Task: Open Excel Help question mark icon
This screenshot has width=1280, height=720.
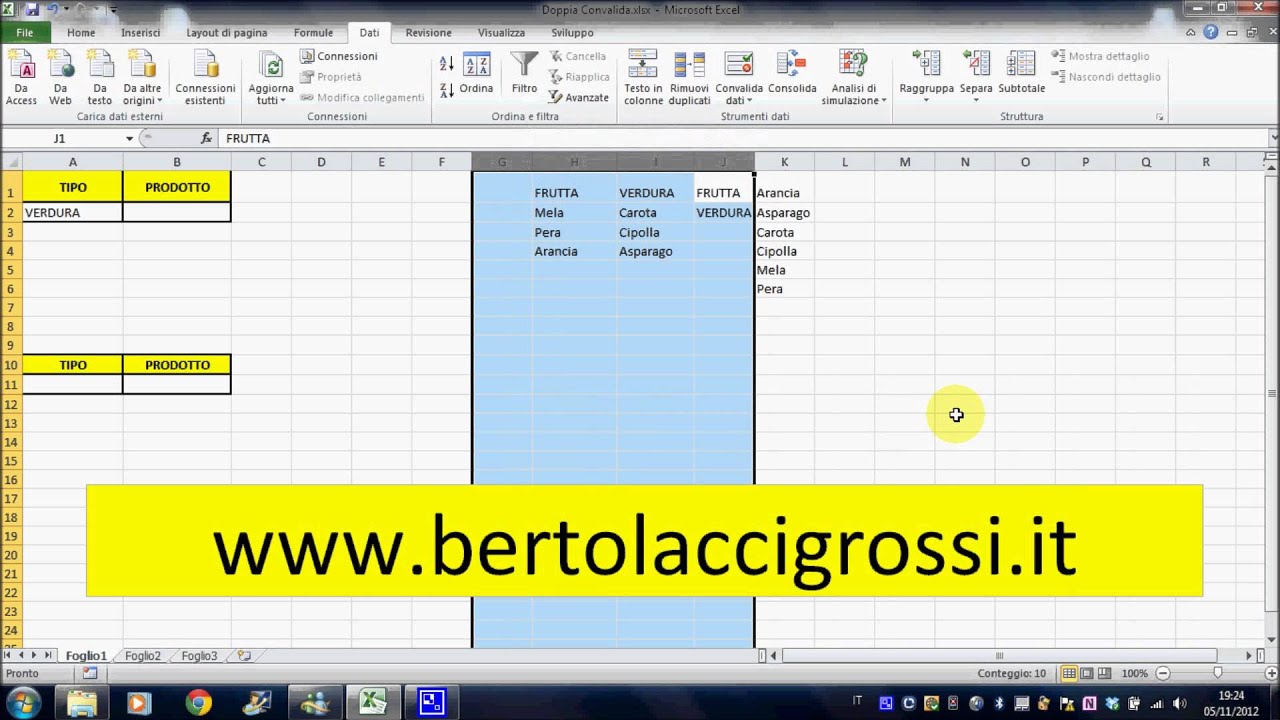Action: click(x=1212, y=32)
